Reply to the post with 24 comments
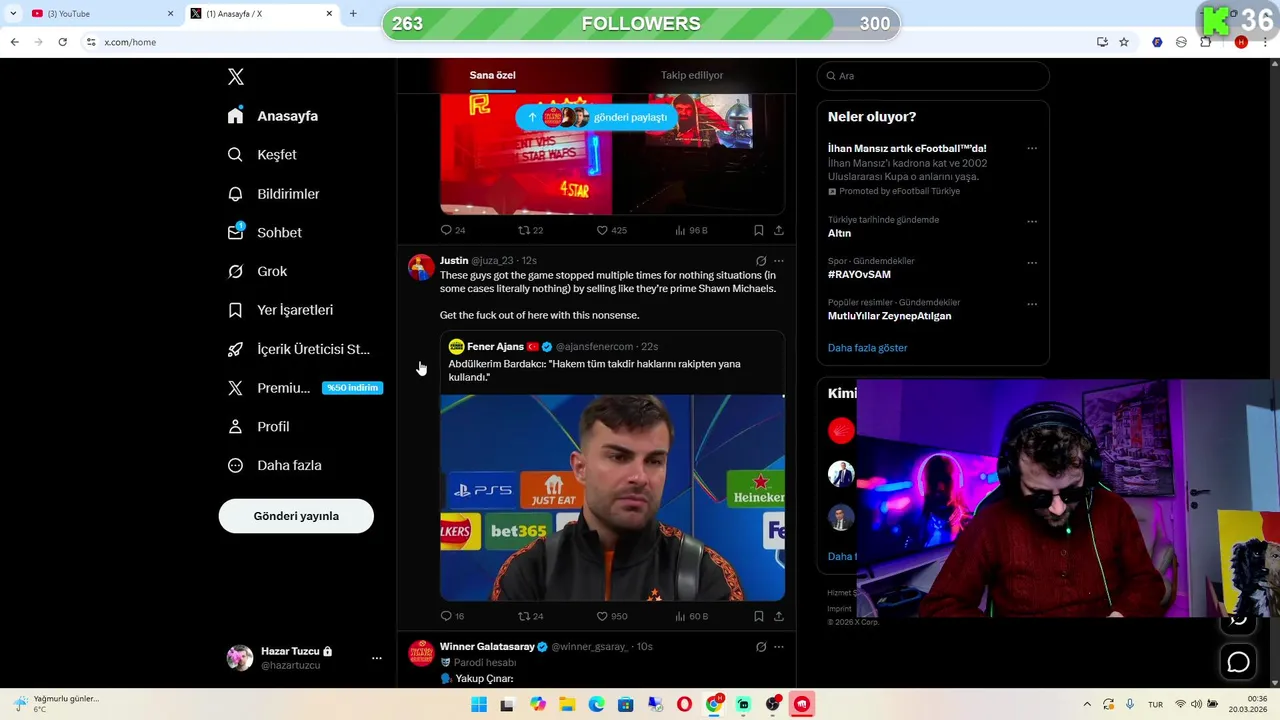1280x720 pixels. [x=453, y=230]
